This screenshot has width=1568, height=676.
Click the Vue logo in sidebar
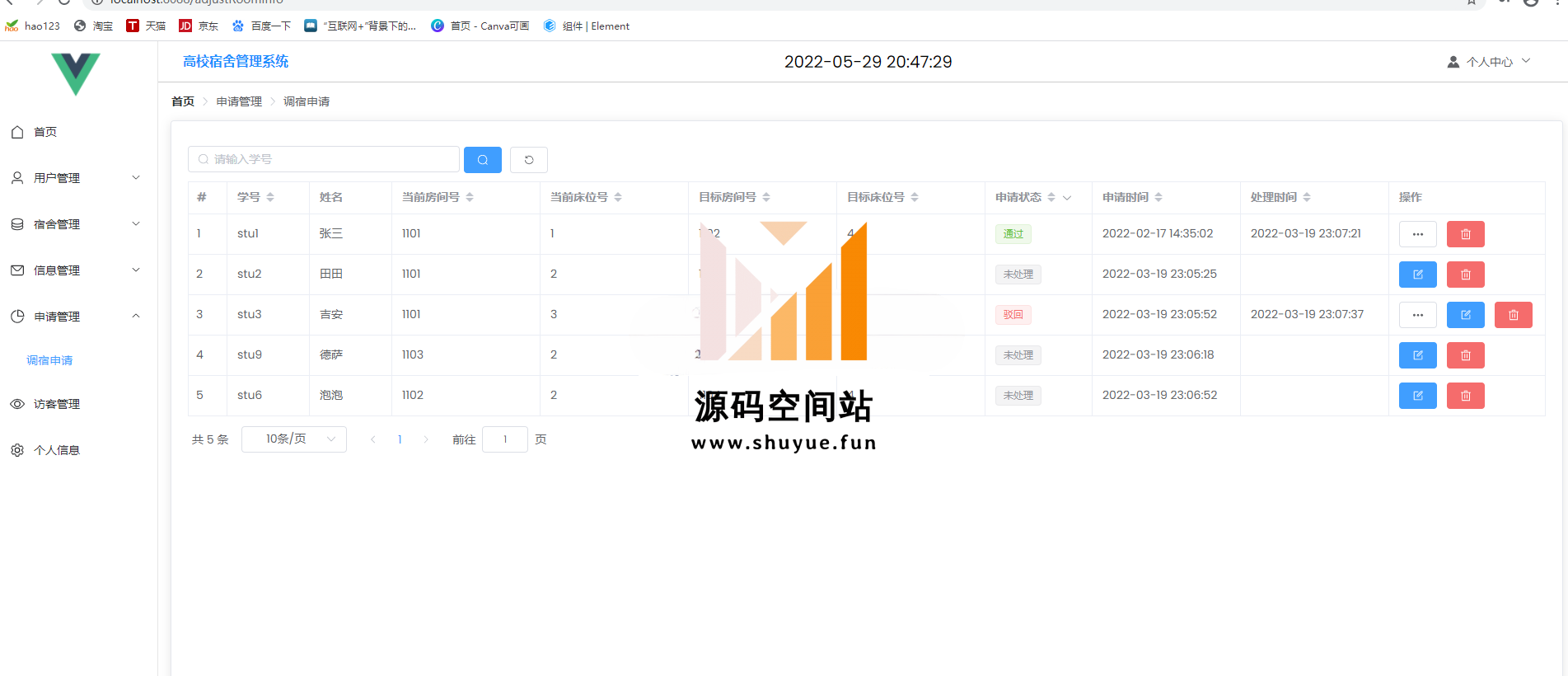(x=76, y=74)
